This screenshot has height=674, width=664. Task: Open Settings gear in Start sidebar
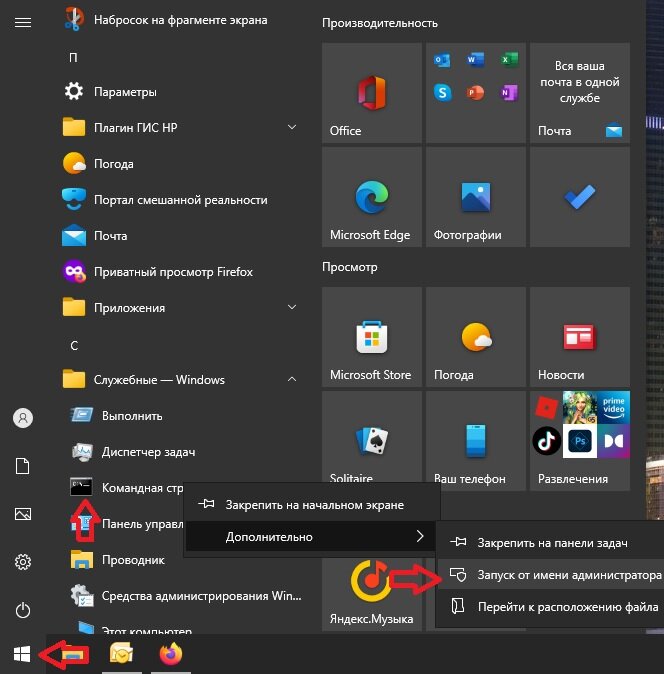pos(23,562)
